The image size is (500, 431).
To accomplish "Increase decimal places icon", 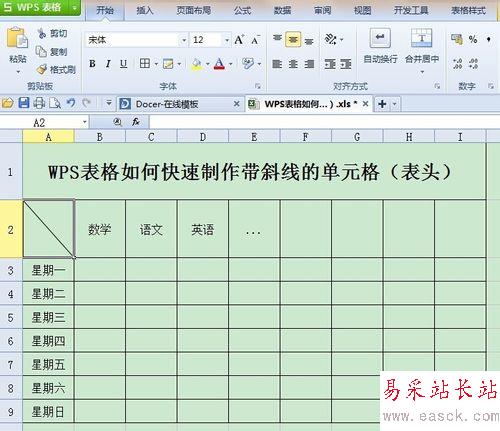I will coord(457,63).
